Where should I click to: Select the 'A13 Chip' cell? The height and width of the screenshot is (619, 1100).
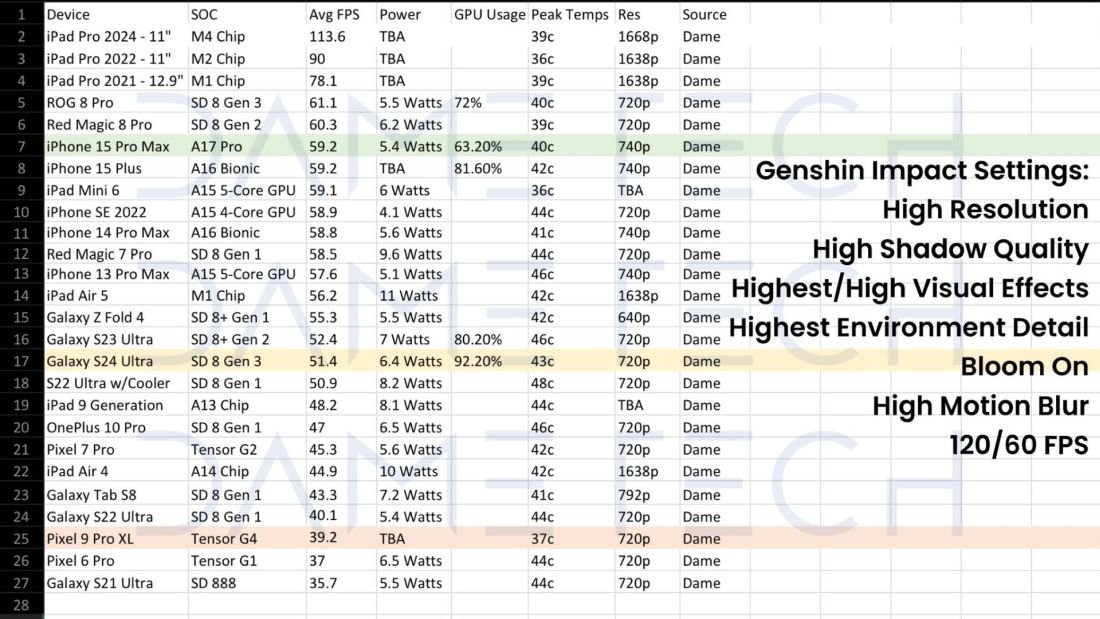(x=247, y=405)
